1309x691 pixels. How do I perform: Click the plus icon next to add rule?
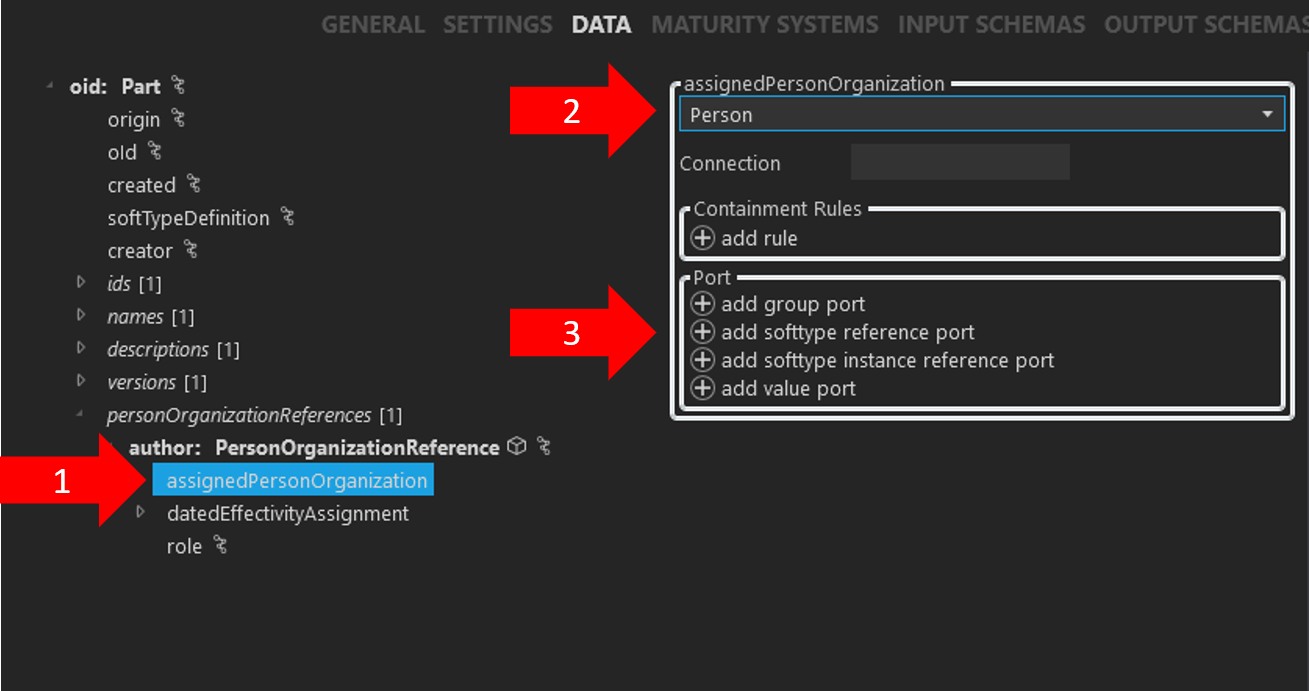(703, 238)
